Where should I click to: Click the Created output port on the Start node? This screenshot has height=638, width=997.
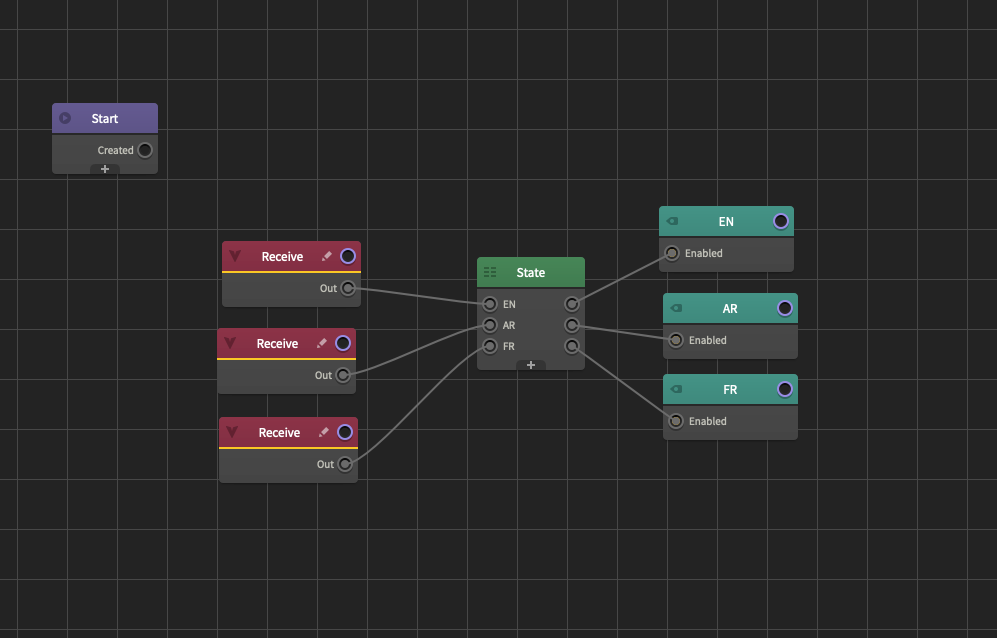click(145, 150)
